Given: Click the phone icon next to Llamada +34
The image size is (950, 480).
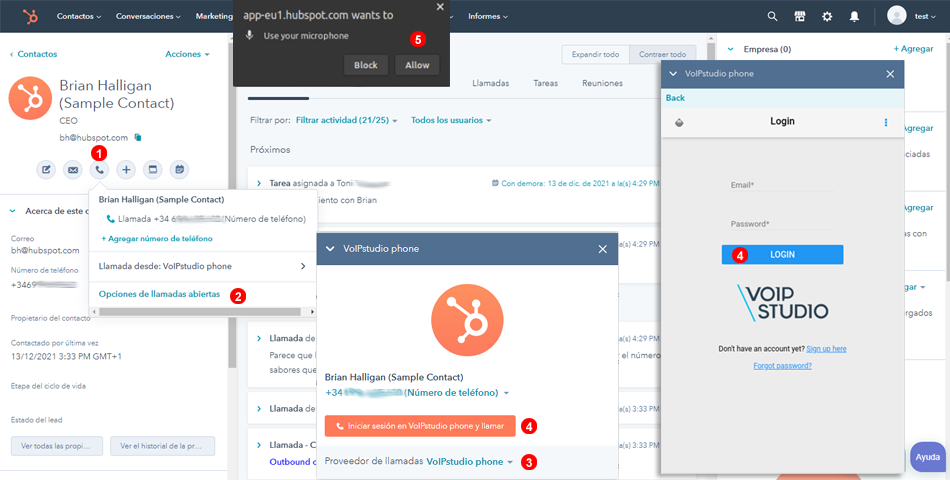Looking at the screenshot, I should point(110,219).
